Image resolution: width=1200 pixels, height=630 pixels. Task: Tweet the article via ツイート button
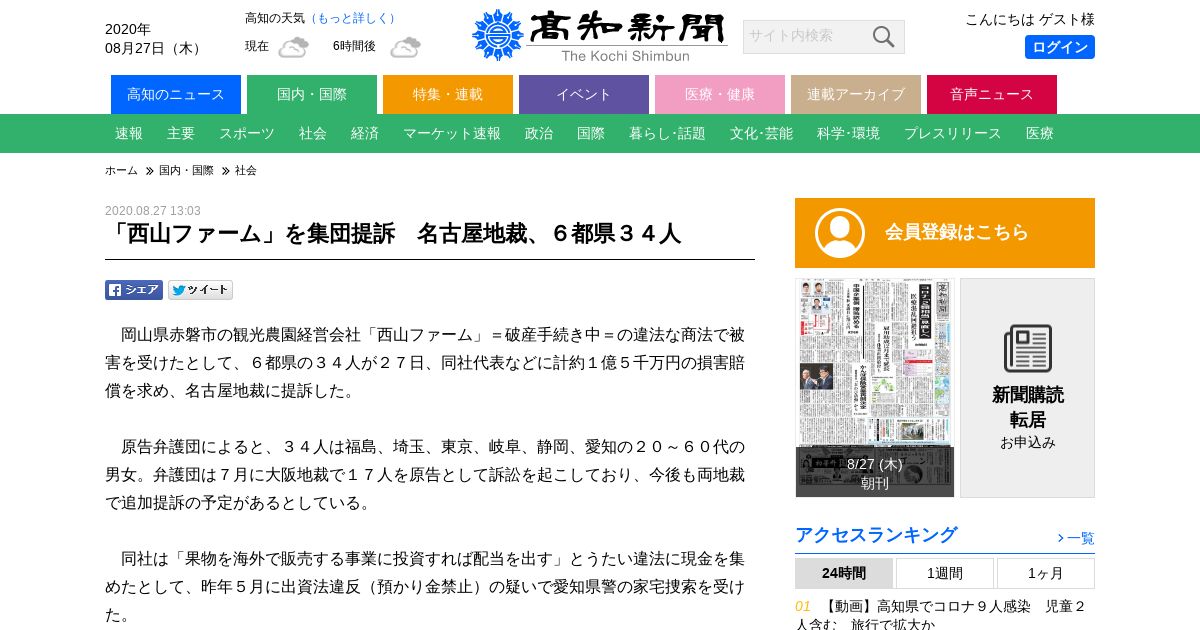click(x=200, y=290)
